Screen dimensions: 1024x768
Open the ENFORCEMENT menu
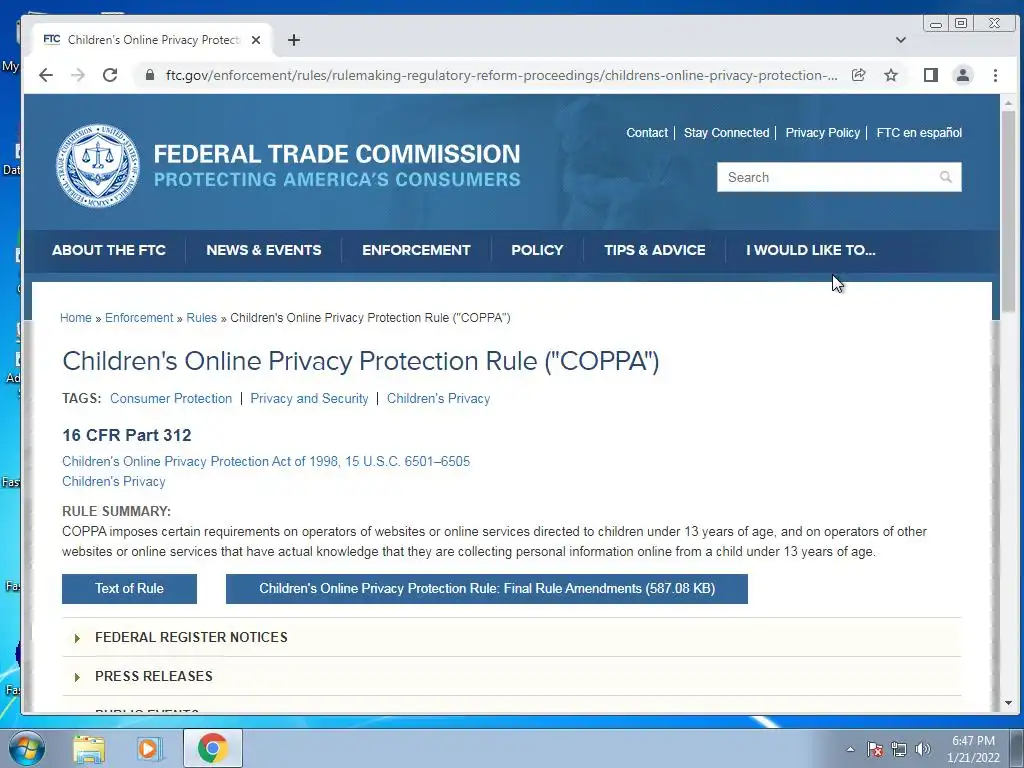[416, 250]
